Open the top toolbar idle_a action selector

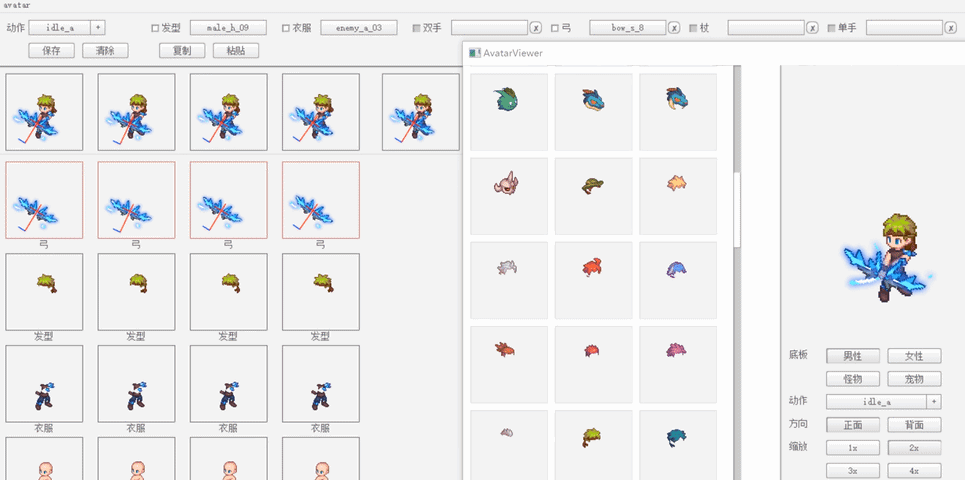tap(60, 28)
